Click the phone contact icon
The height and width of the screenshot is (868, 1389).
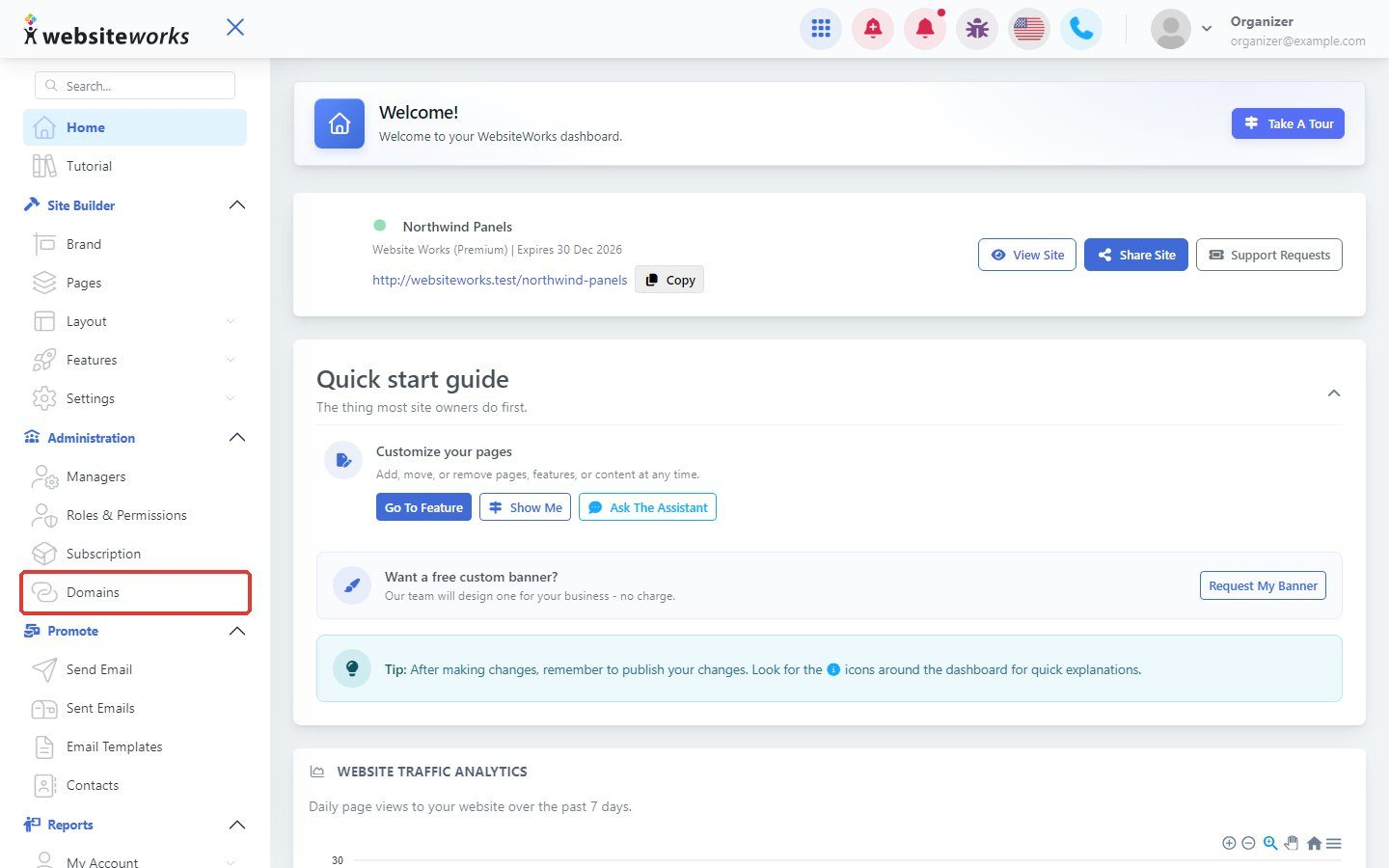click(1081, 29)
